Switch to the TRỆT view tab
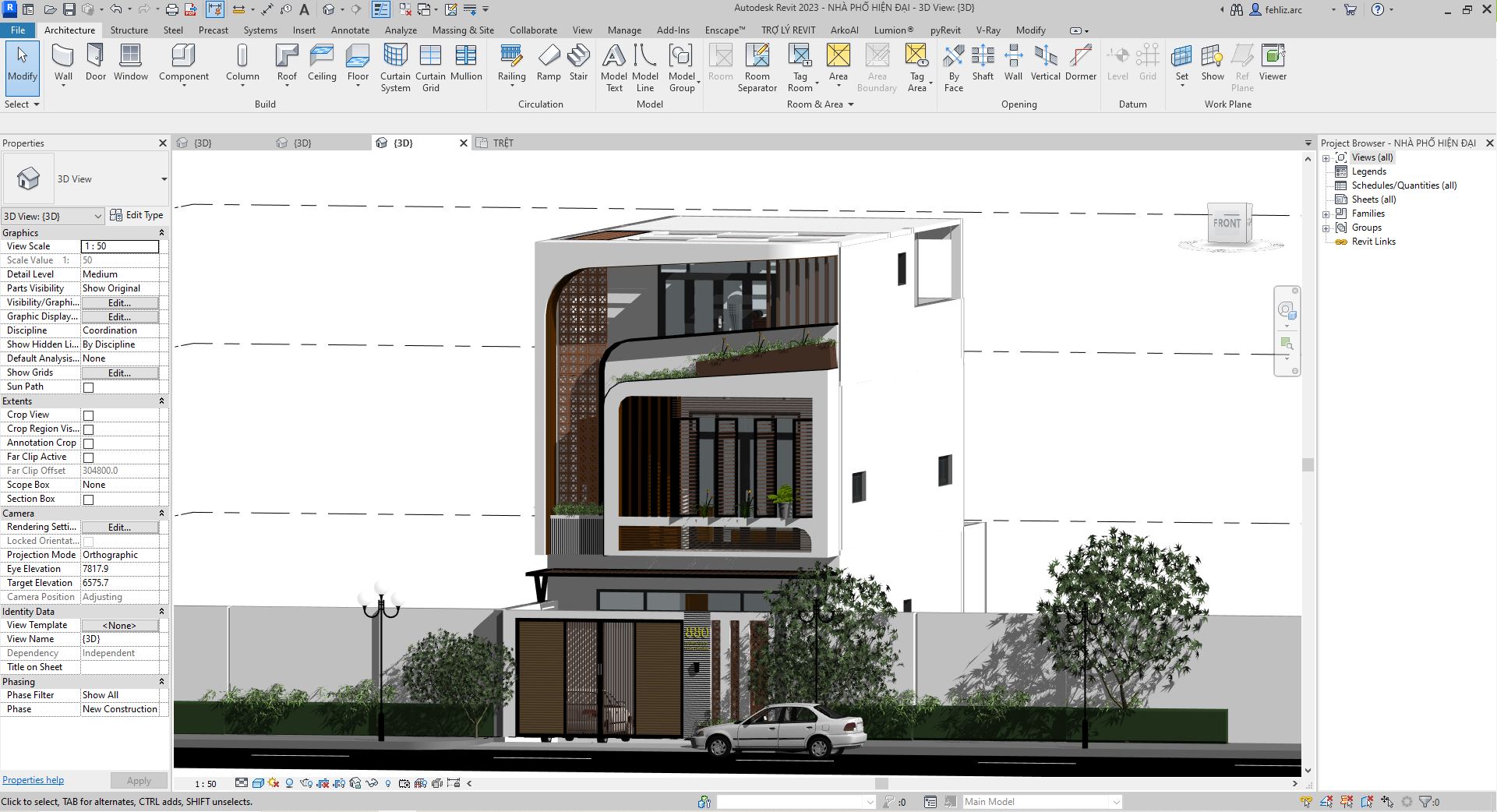1497x812 pixels. 503,143
